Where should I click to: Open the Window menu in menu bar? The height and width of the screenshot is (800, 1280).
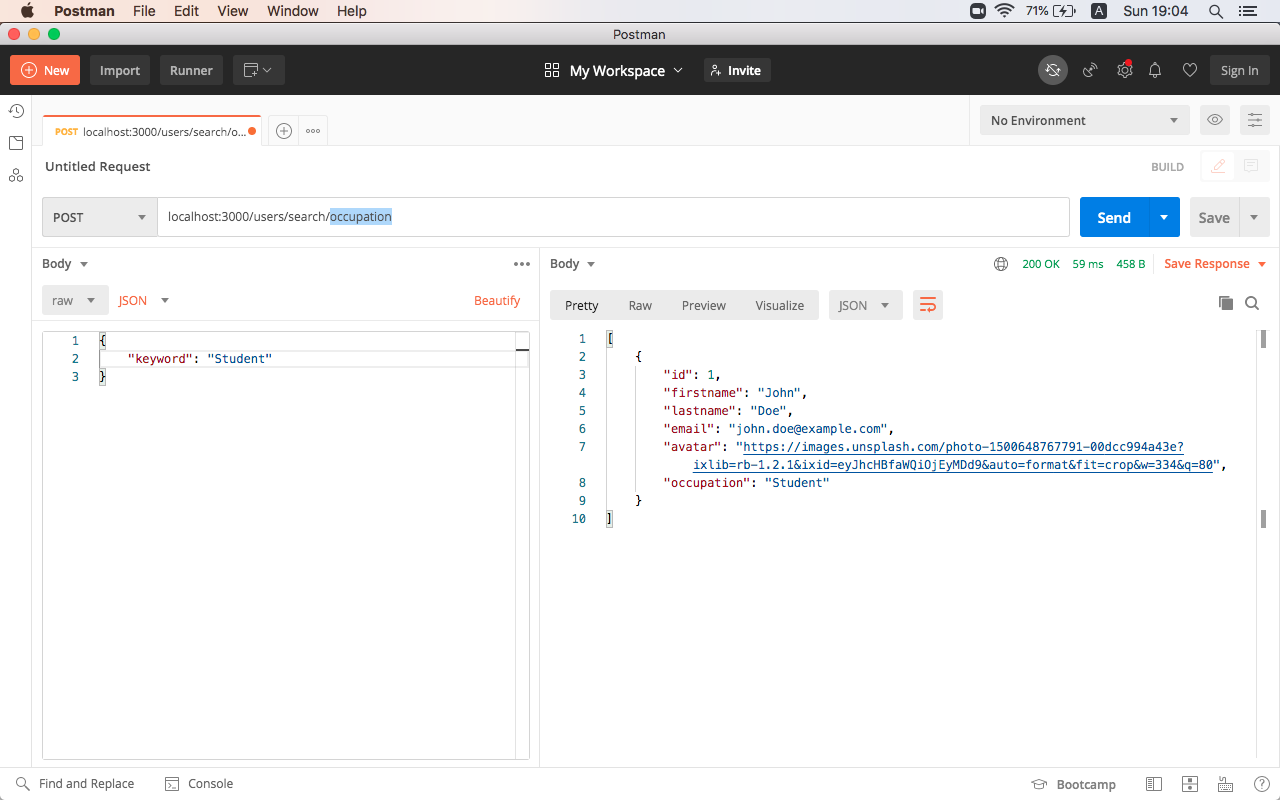click(x=293, y=11)
